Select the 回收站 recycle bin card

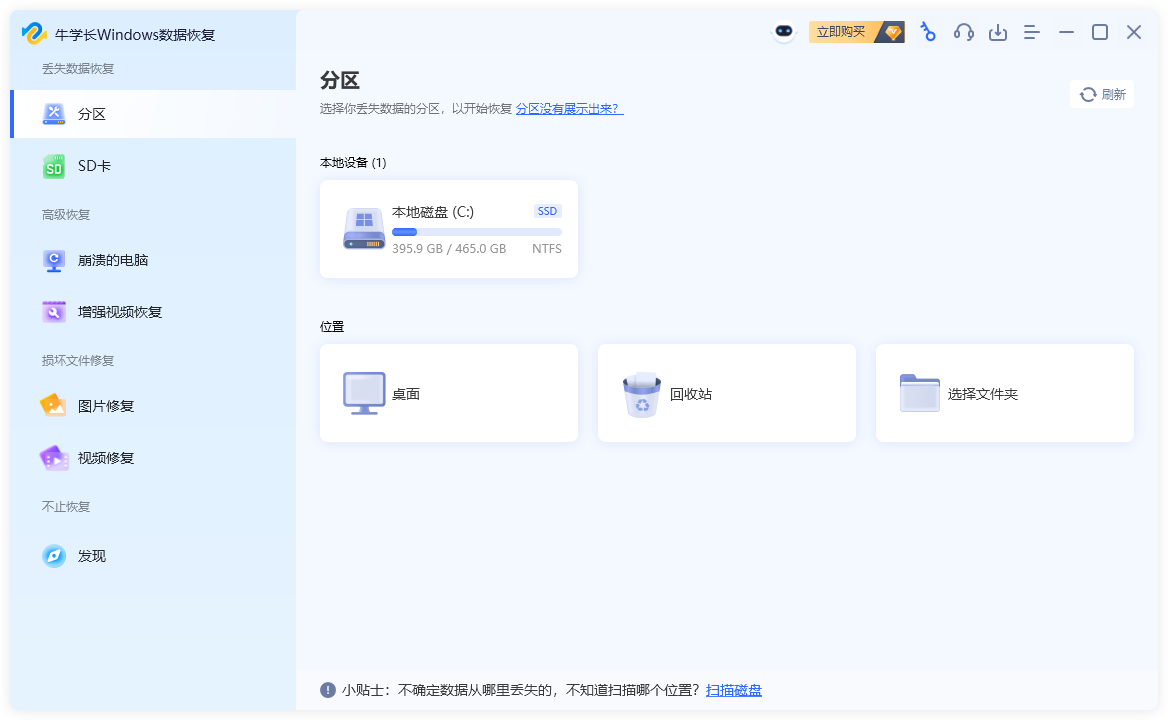pyautogui.click(x=726, y=393)
